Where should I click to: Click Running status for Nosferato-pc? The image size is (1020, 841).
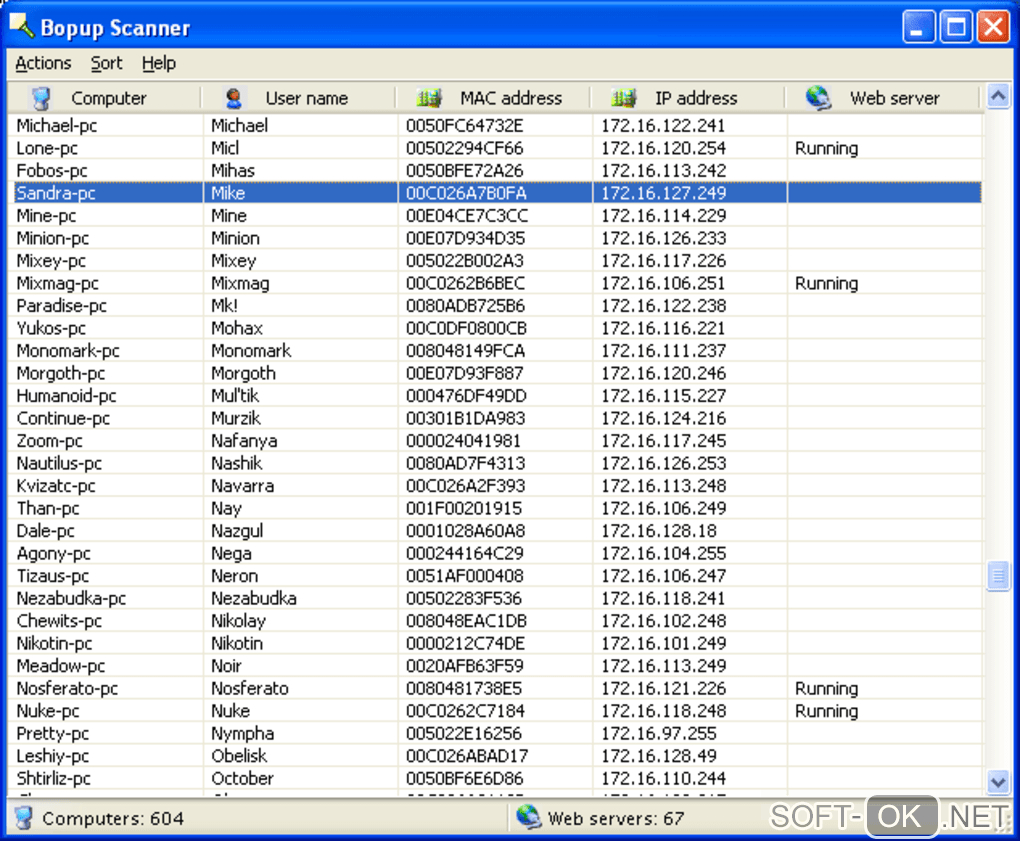click(827, 689)
